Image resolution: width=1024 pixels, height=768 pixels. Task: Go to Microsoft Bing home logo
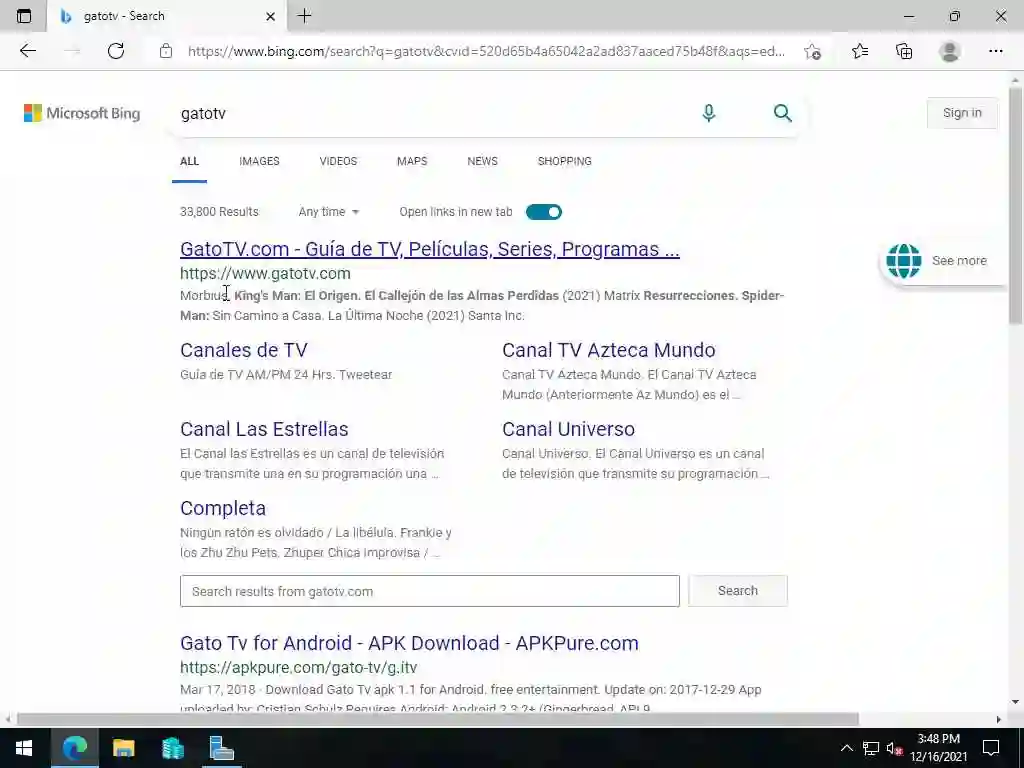[x=82, y=113]
